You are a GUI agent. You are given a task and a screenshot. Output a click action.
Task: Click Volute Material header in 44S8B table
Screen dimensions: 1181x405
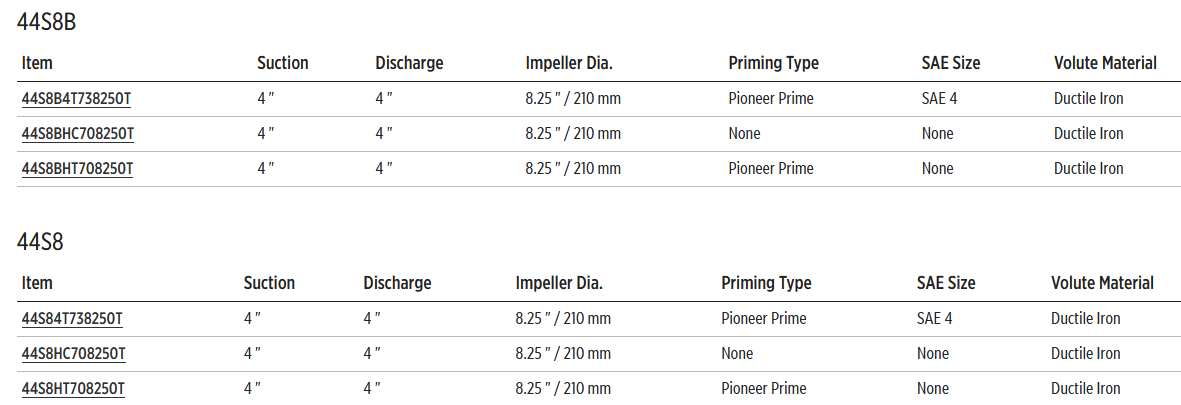tap(1105, 63)
